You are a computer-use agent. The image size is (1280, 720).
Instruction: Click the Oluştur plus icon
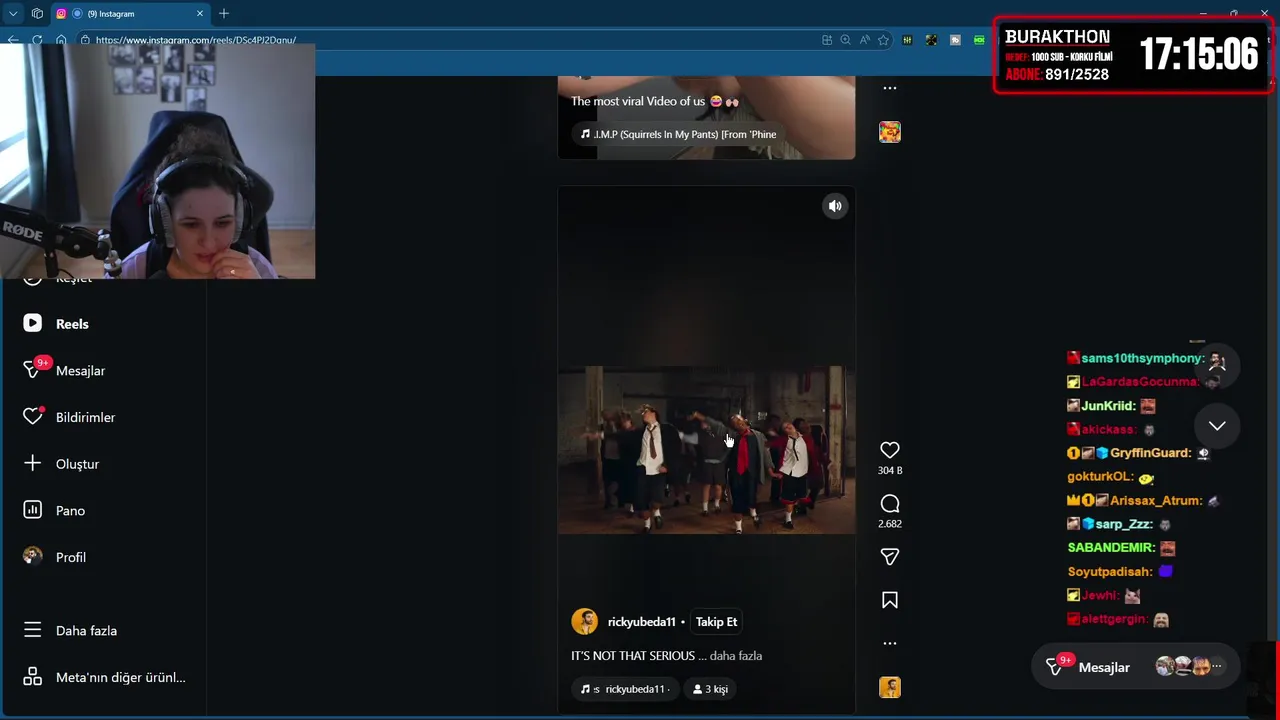pos(33,463)
